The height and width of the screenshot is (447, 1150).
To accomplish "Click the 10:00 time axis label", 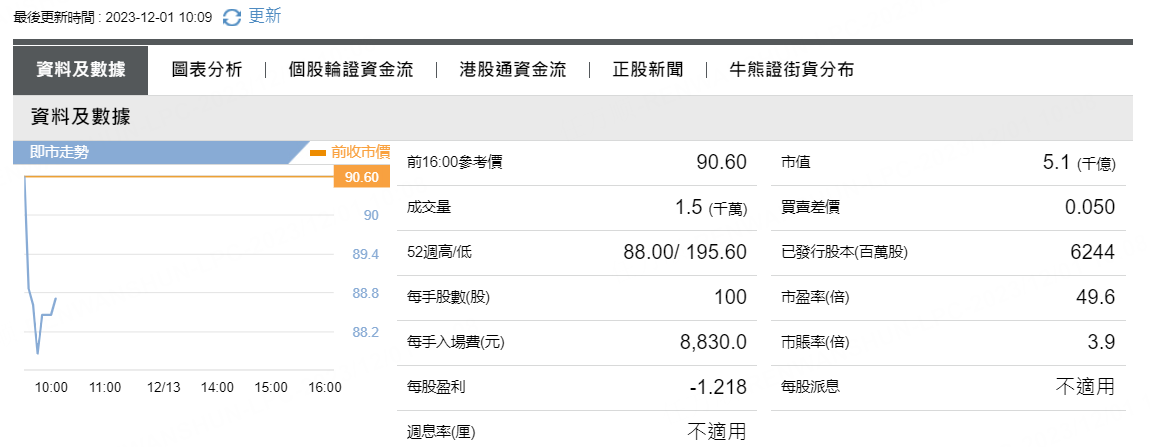I will click(51, 388).
